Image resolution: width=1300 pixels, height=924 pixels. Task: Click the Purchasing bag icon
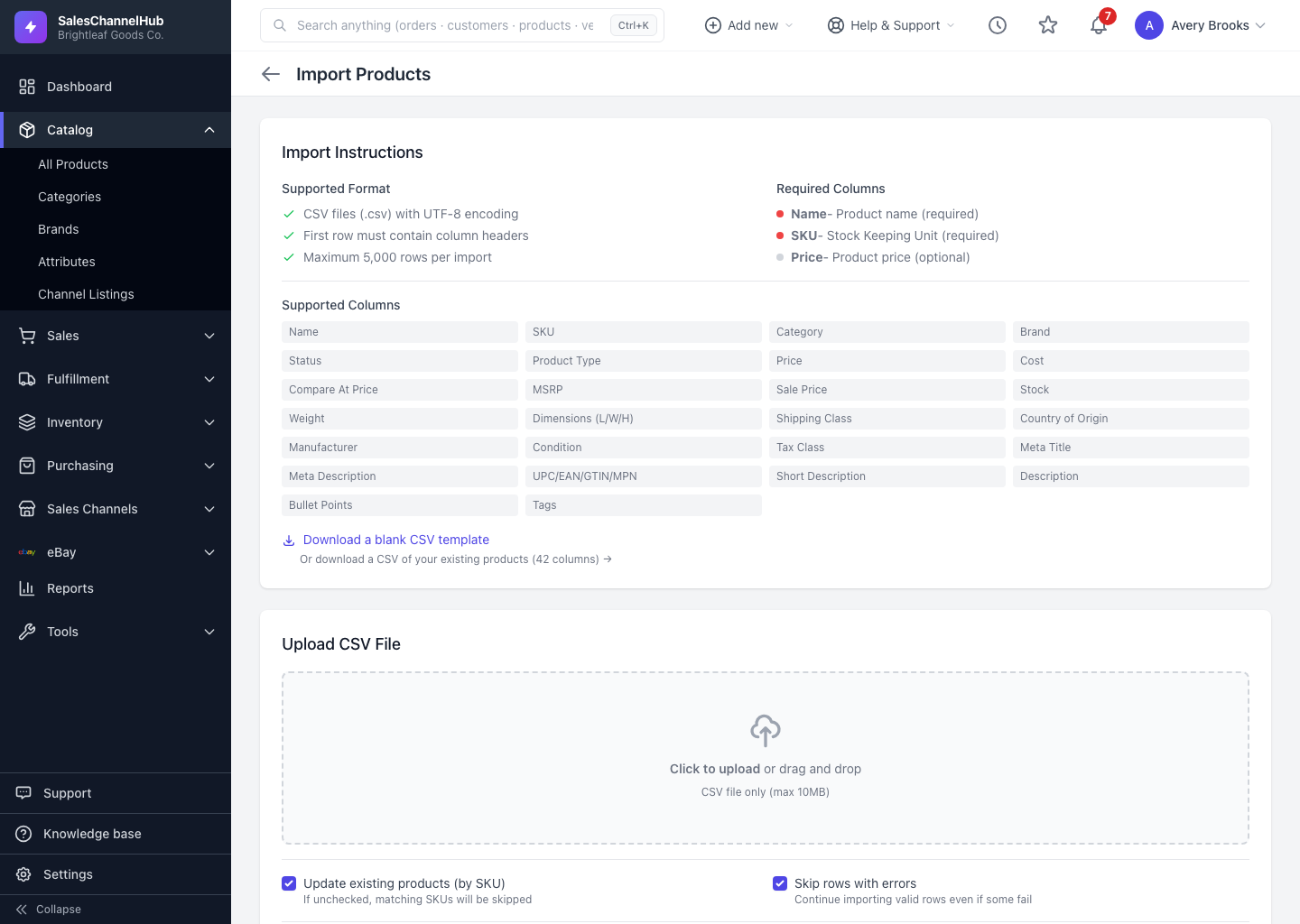pyautogui.click(x=27, y=466)
